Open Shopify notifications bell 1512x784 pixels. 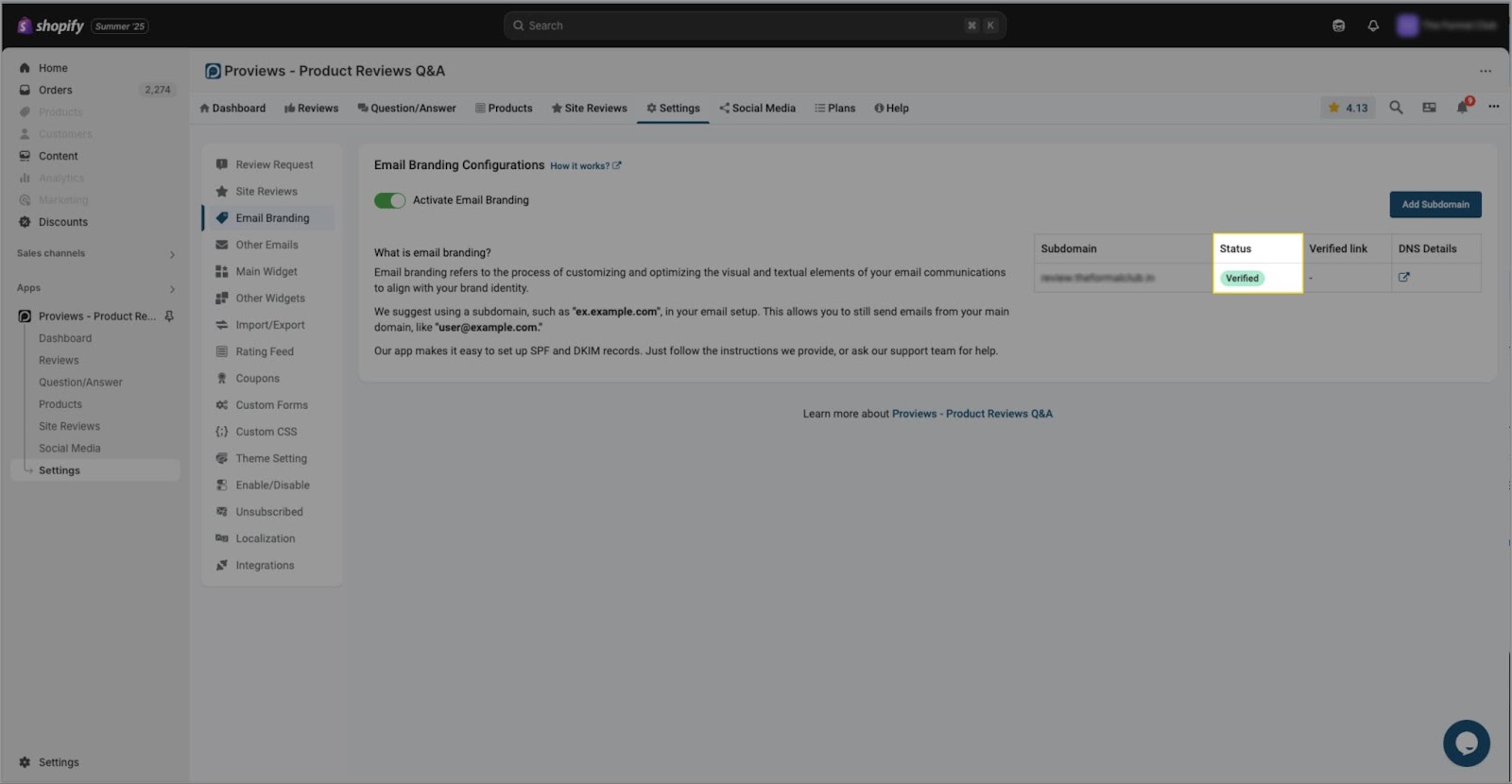coord(1373,26)
